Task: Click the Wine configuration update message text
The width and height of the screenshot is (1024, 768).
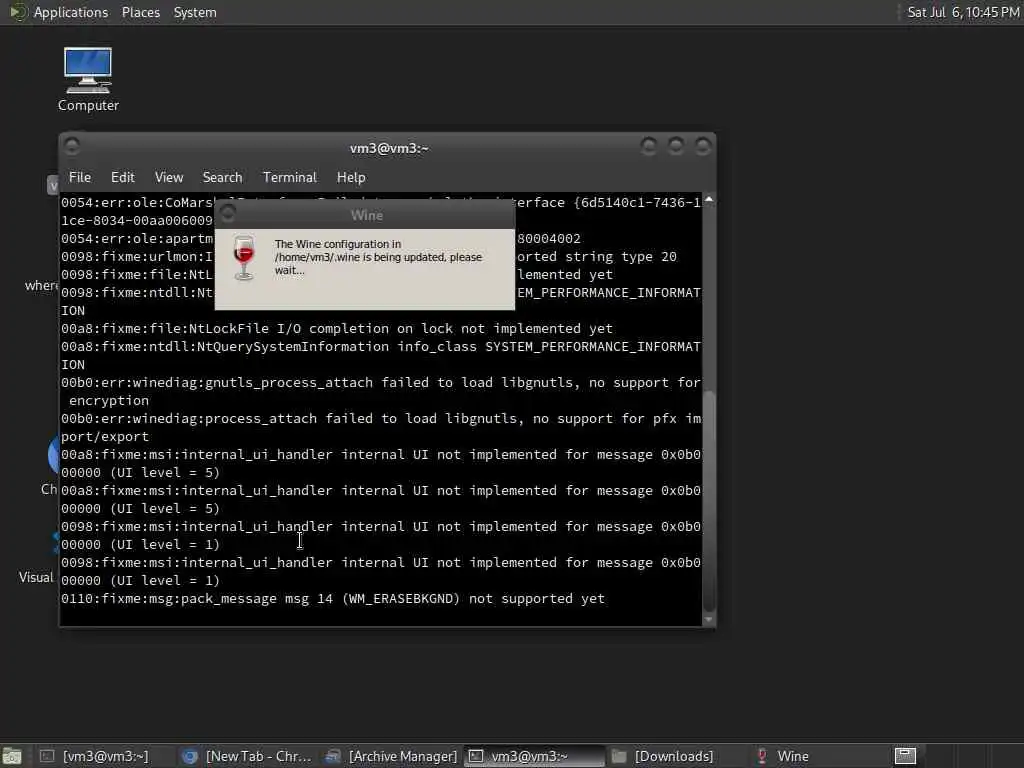Action: pyautogui.click(x=378, y=257)
